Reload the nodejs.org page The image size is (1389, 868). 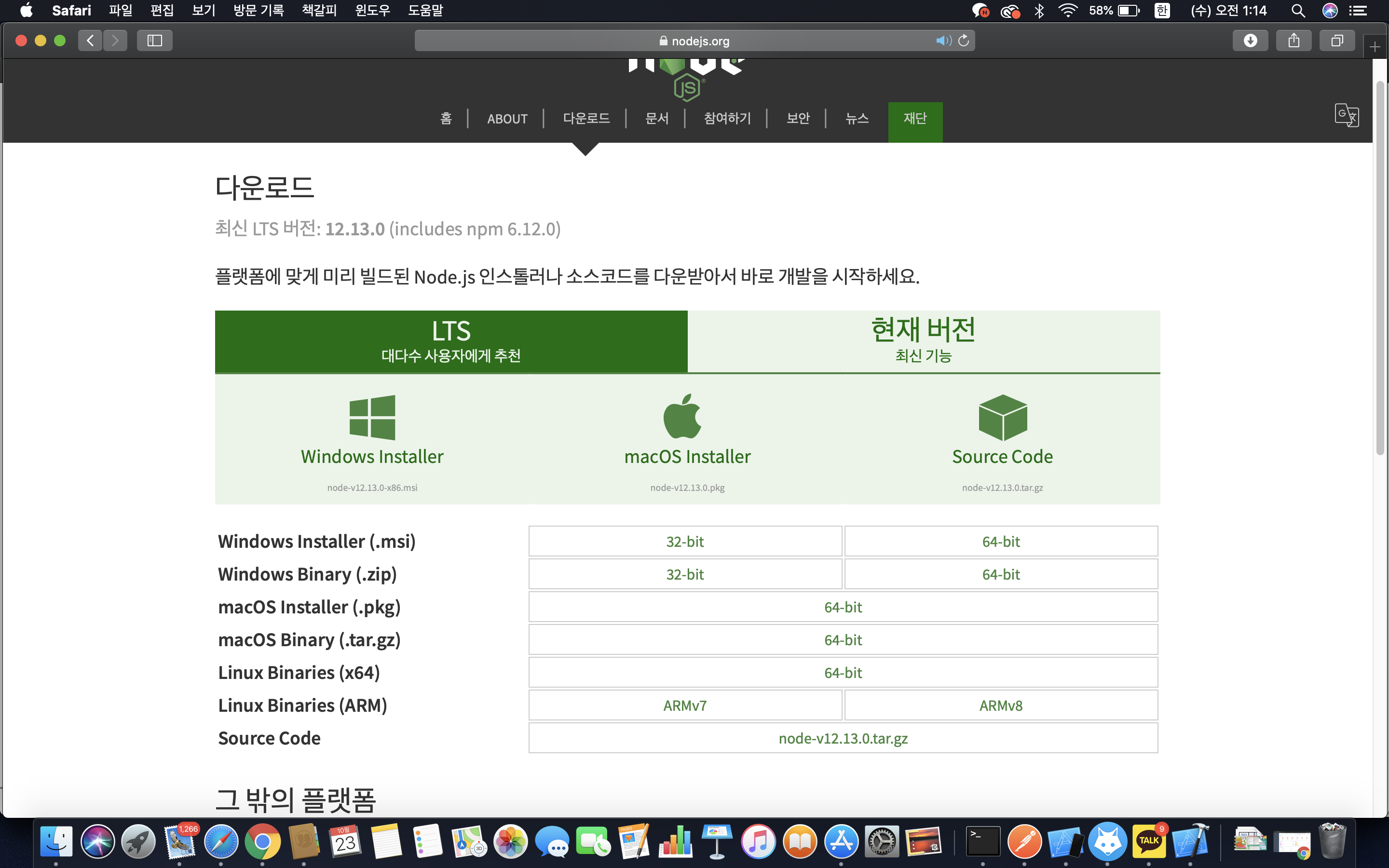[964, 41]
